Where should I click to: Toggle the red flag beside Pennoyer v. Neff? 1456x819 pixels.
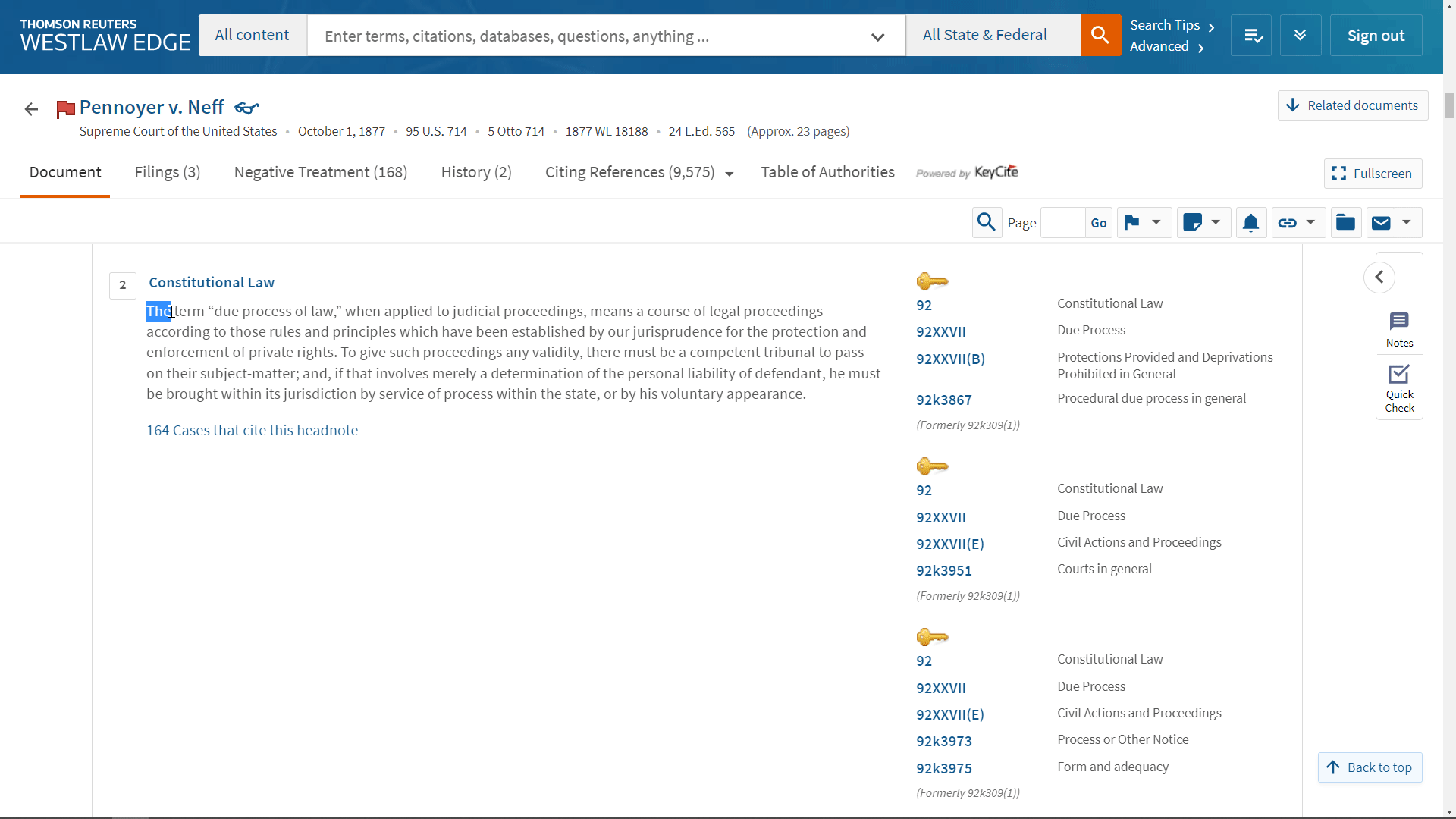coord(65,108)
